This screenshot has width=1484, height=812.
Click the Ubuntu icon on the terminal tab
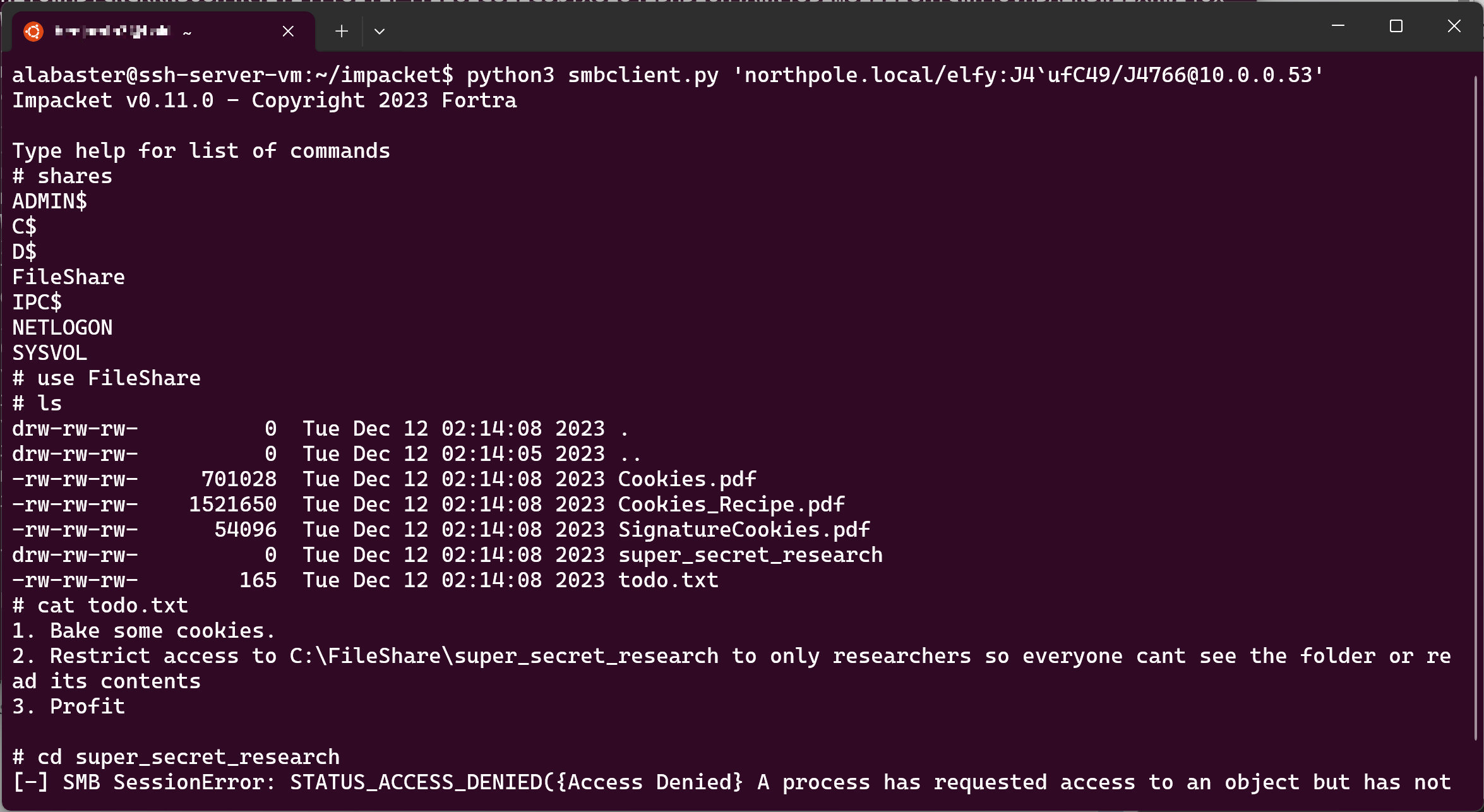[x=33, y=31]
